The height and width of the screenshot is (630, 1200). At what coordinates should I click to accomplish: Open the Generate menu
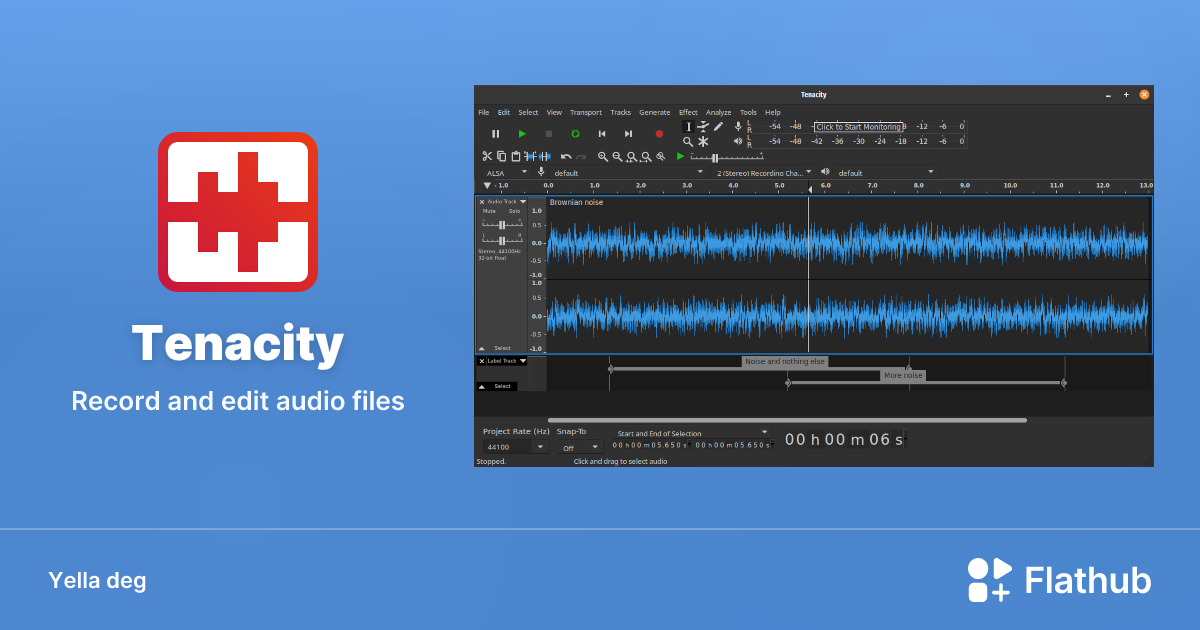(655, 112)
